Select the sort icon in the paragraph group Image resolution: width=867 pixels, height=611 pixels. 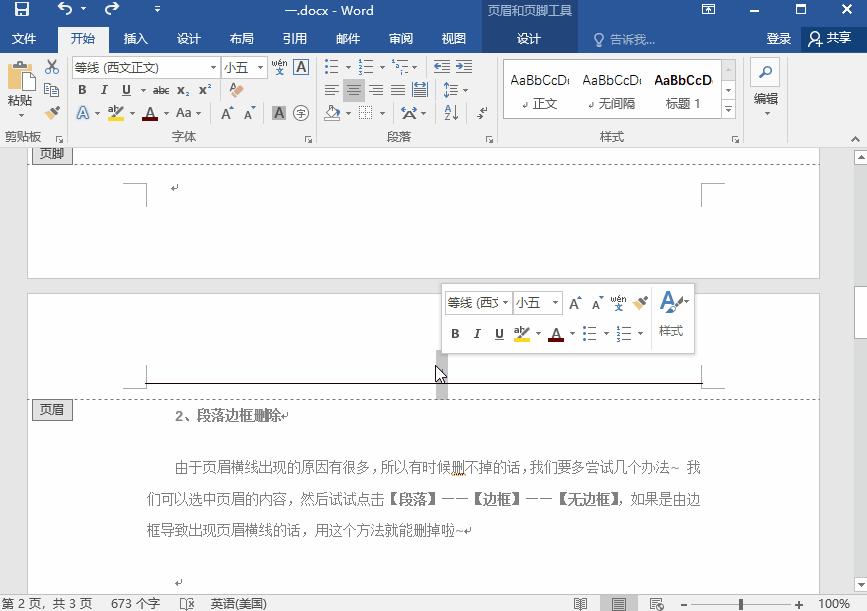450,112
